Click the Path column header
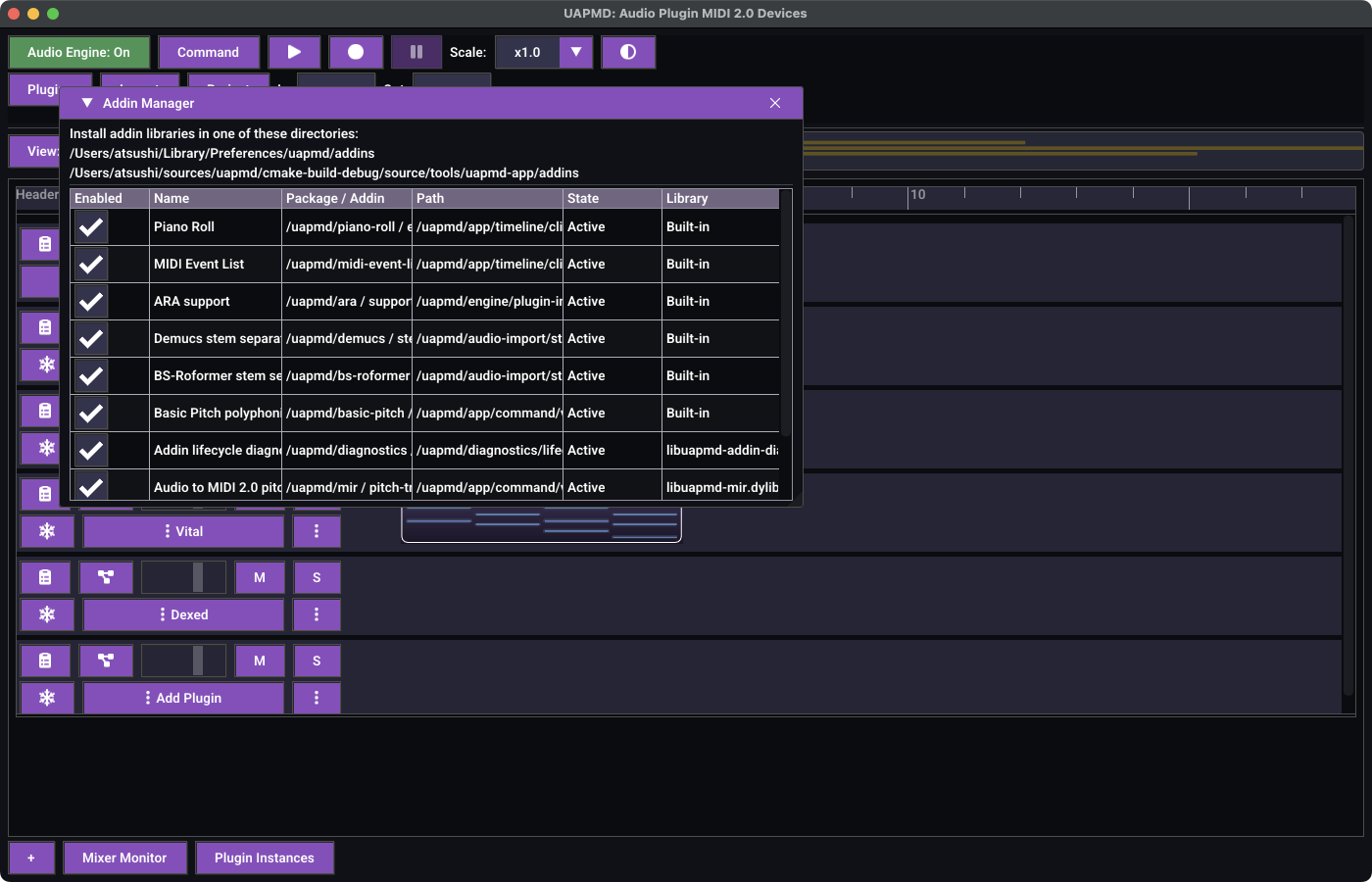Image resolution: width=1372 pixels, height=882 pixels. point(487,198)
